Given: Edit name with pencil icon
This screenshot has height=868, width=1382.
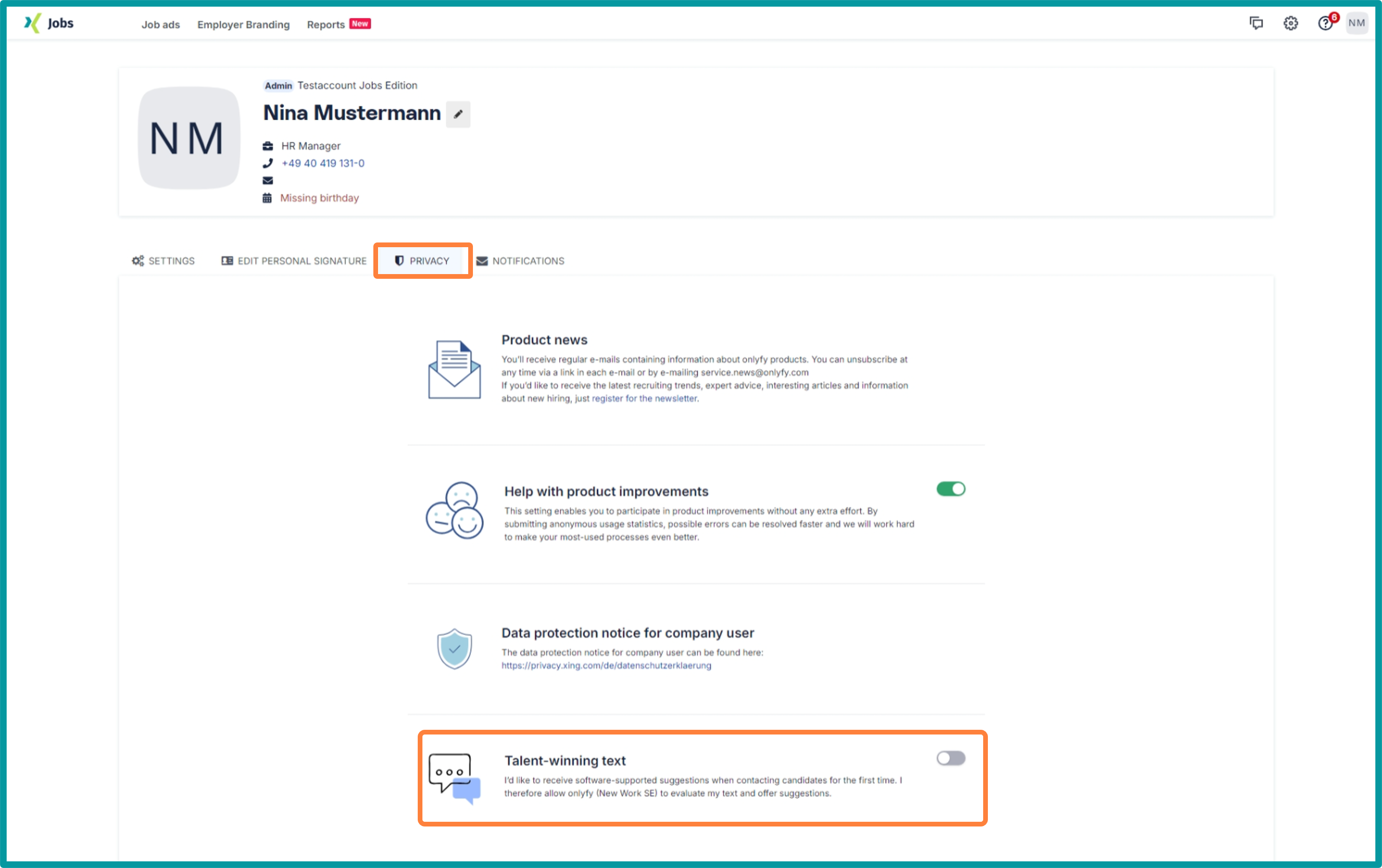Looking at the screenshot, I should pos(458,114).
